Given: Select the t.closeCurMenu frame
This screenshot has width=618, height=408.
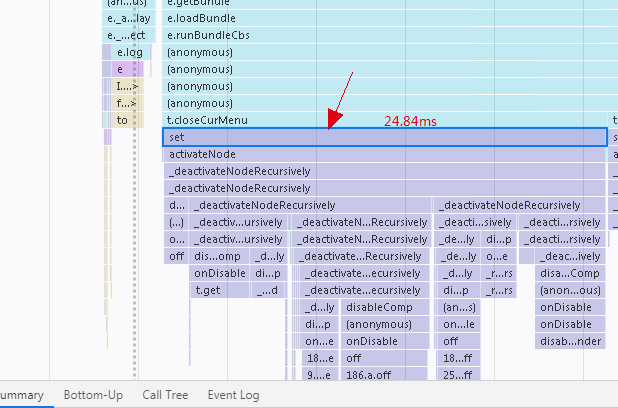Looking at the screenshot, I should coord(384,120).
